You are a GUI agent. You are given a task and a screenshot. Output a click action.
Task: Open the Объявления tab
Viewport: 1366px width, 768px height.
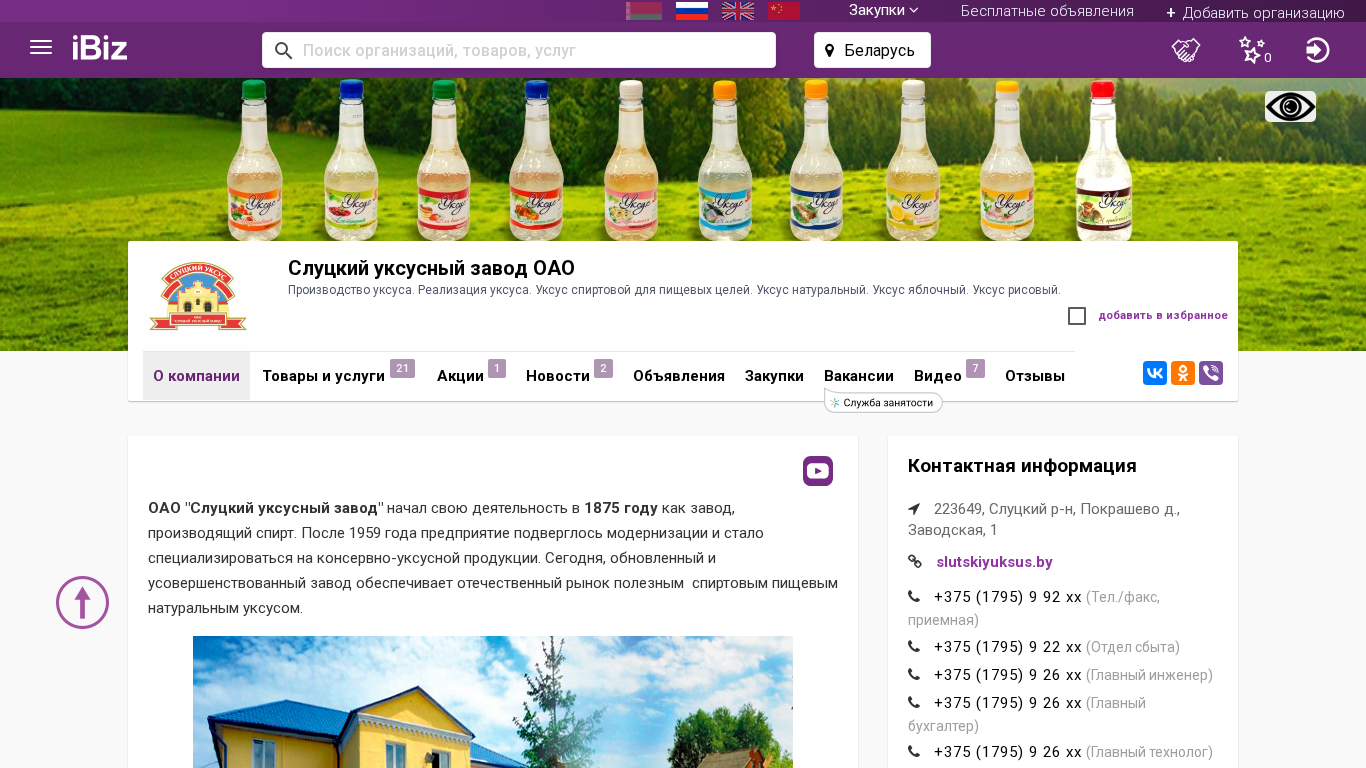679,376
